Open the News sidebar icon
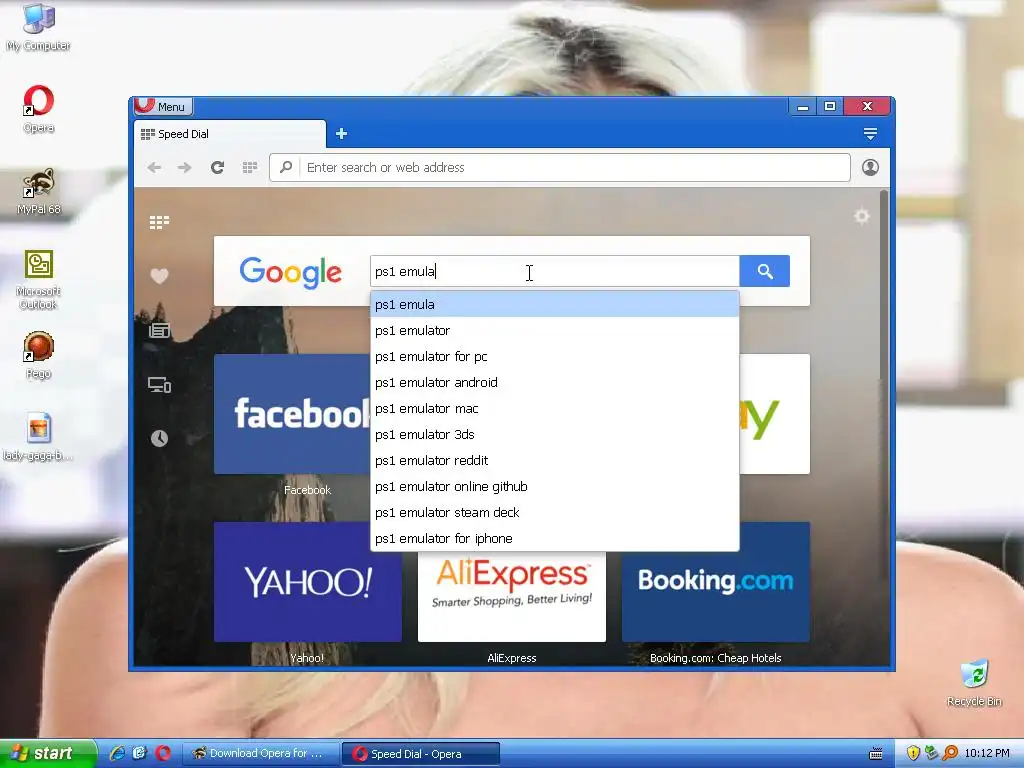This screenshot has width=1024, height=768. click(x=159, y=330)
